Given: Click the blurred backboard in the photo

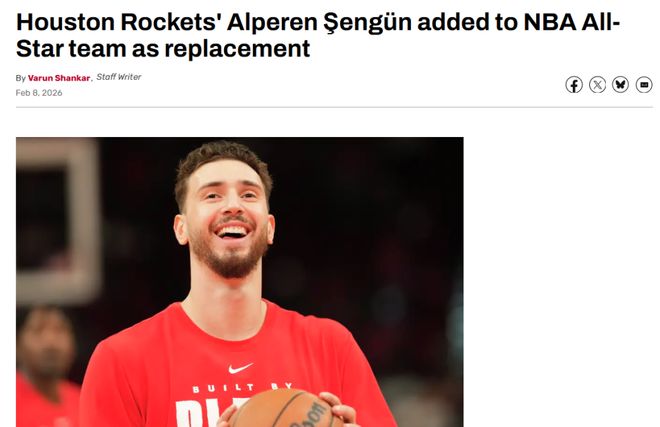Looking at the screenshot, I should [x=58, y=219].
